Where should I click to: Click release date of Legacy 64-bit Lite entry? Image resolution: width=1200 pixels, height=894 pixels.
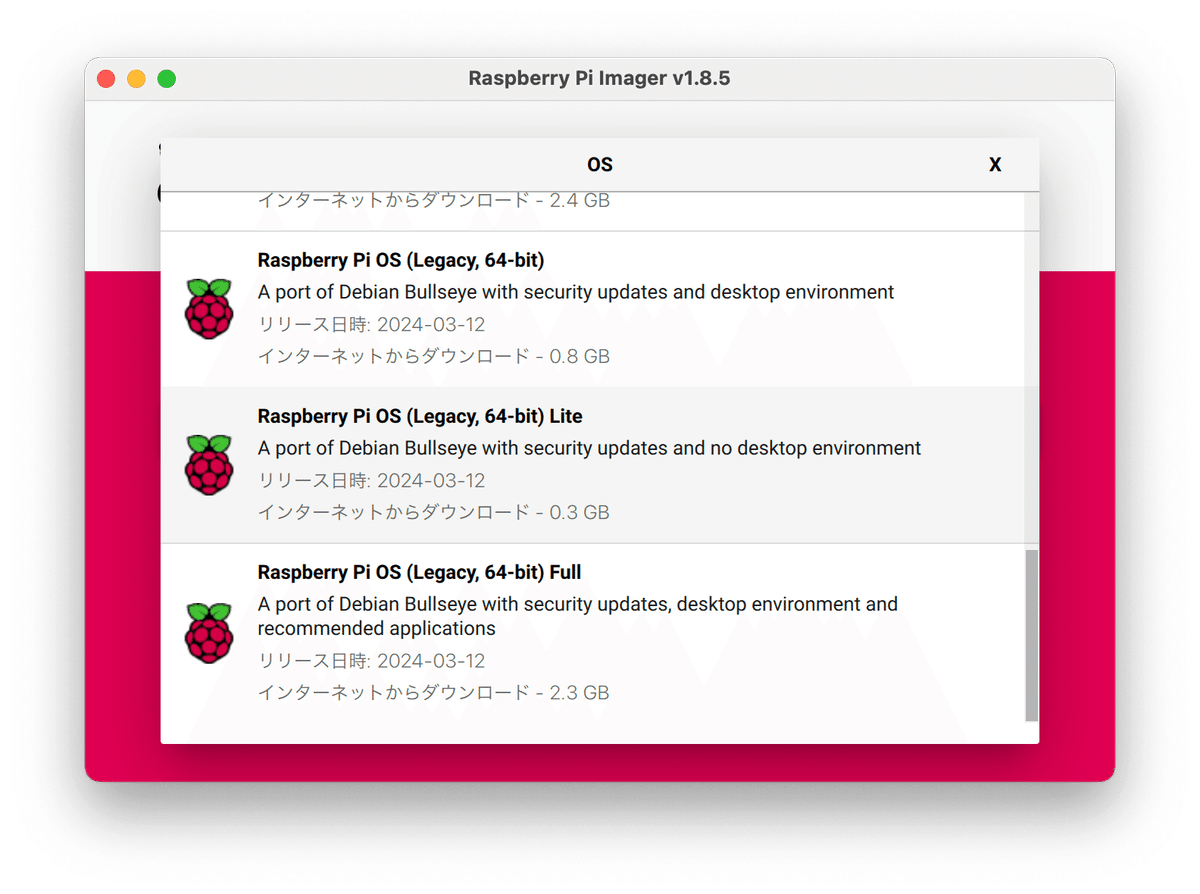tap(371, 480)
